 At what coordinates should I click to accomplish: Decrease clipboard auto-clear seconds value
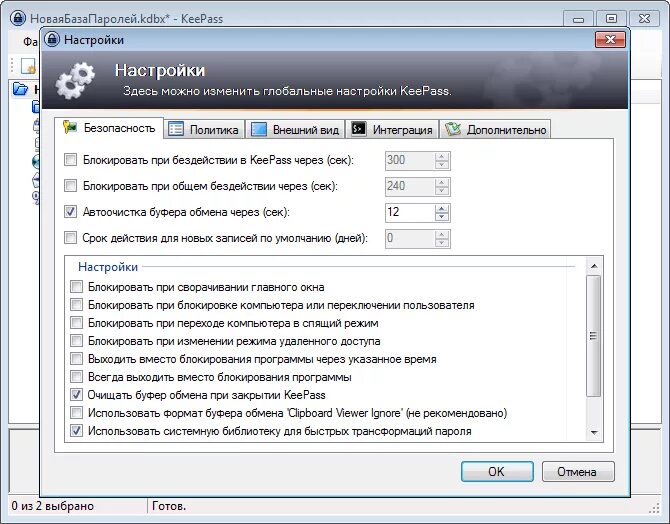click(x=442, y=217)
